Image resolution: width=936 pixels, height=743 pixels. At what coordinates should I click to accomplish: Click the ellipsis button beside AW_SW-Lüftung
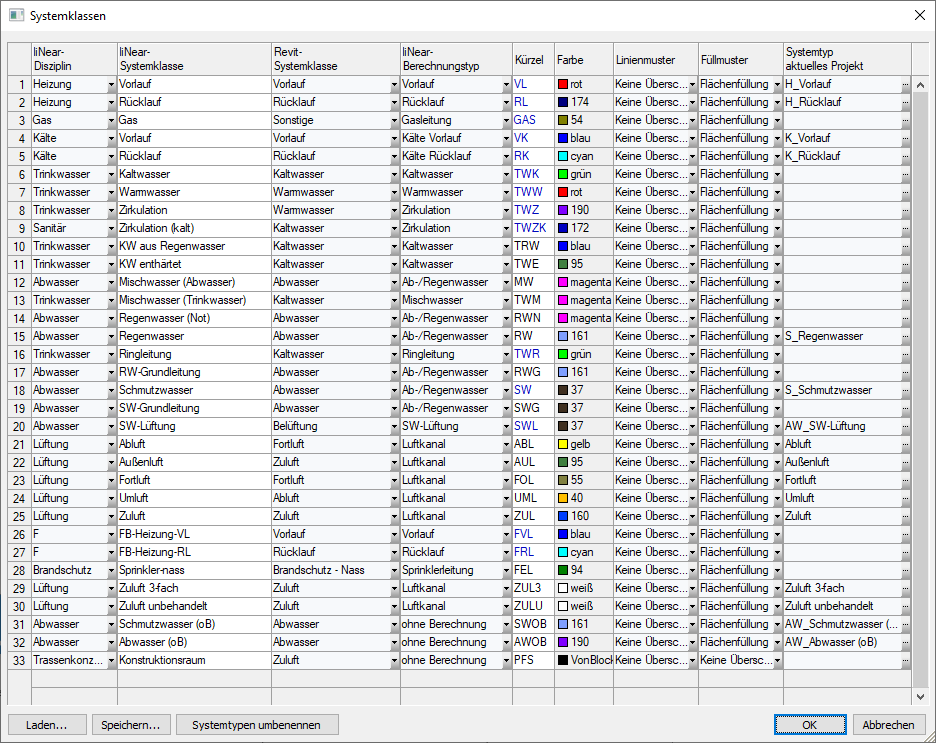pos(905,427)
